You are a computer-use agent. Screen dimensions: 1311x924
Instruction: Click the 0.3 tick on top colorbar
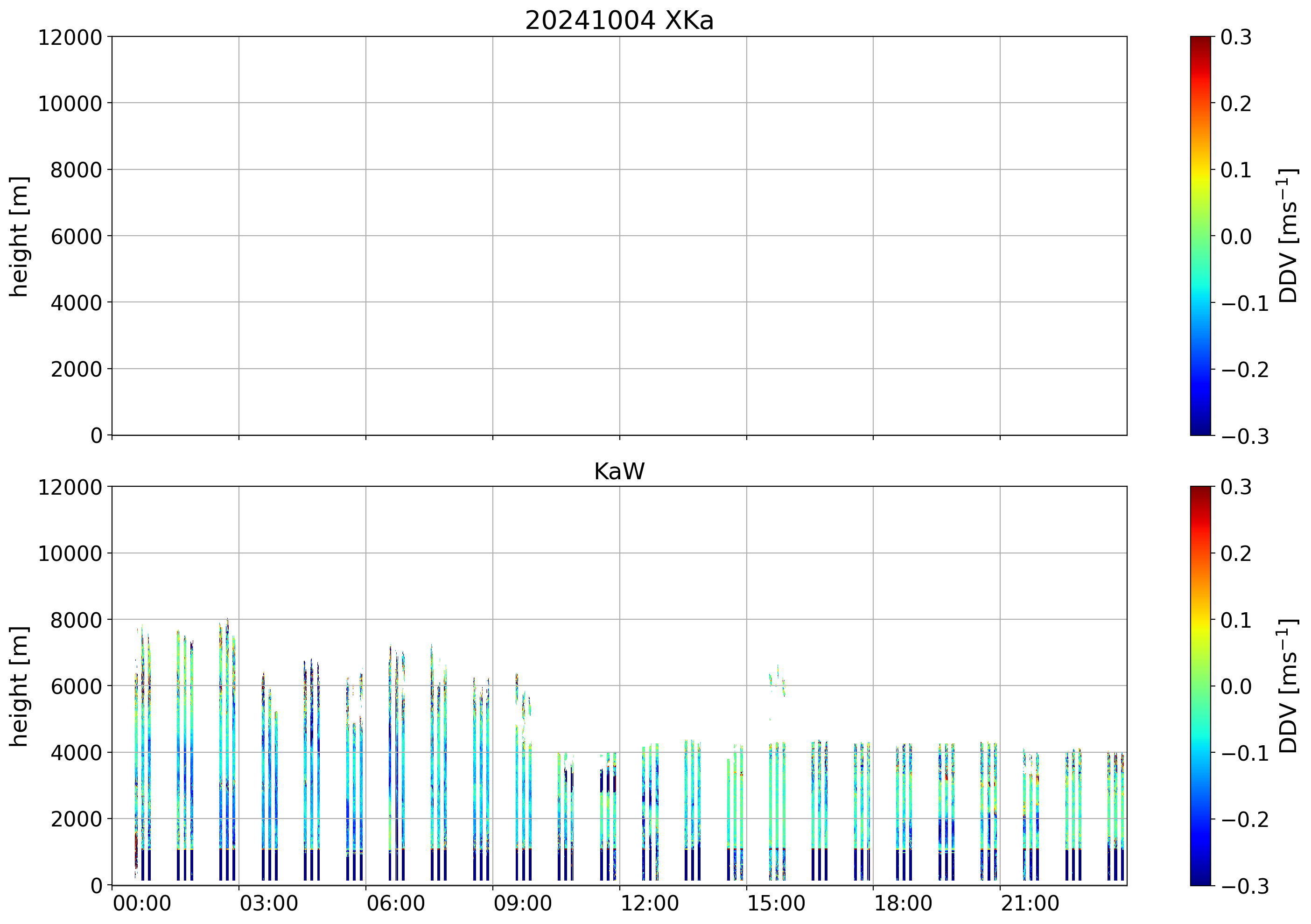(1236, 38)
